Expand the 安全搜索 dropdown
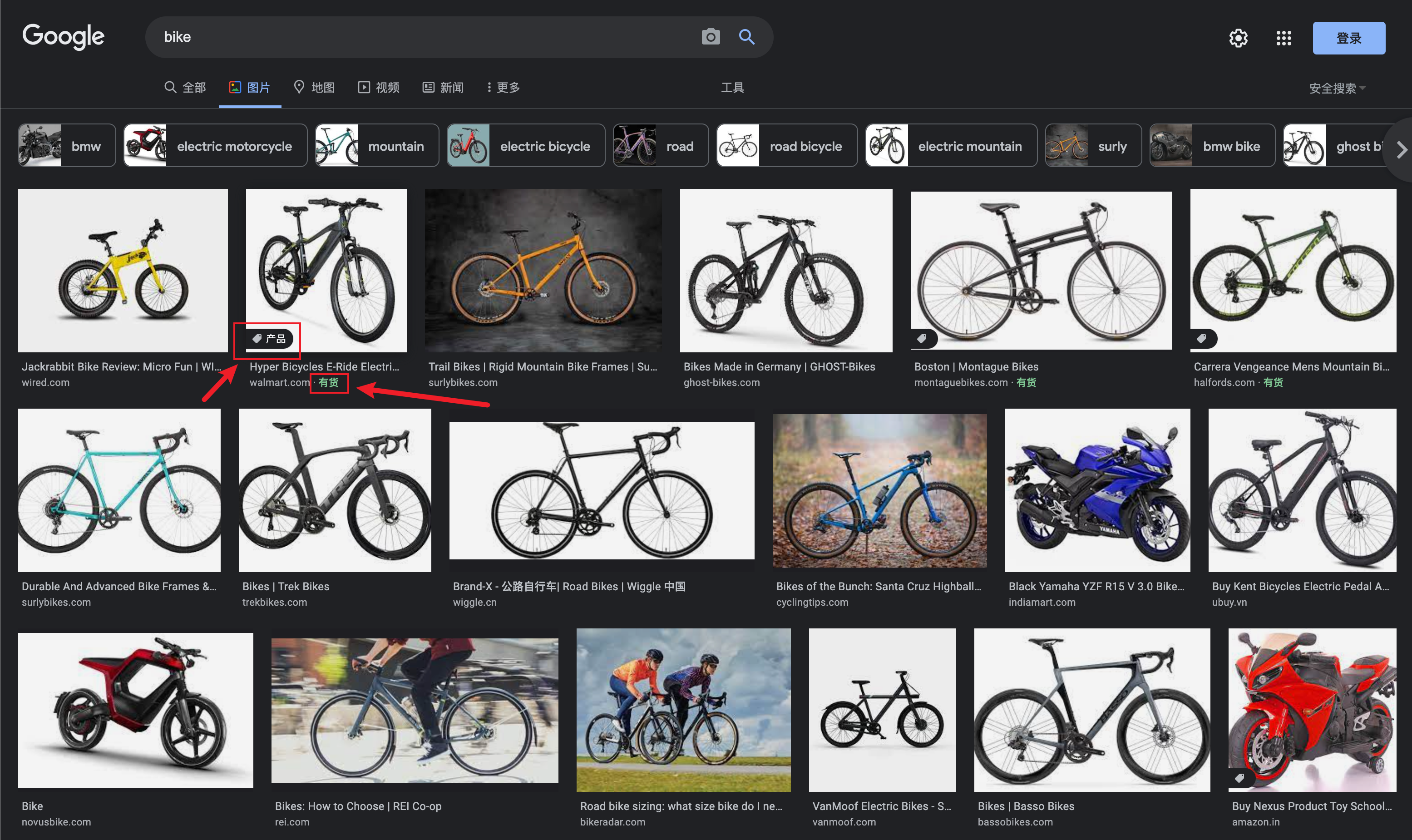The height and width of the screenshot is (840, 1412). click(1336, 88)
